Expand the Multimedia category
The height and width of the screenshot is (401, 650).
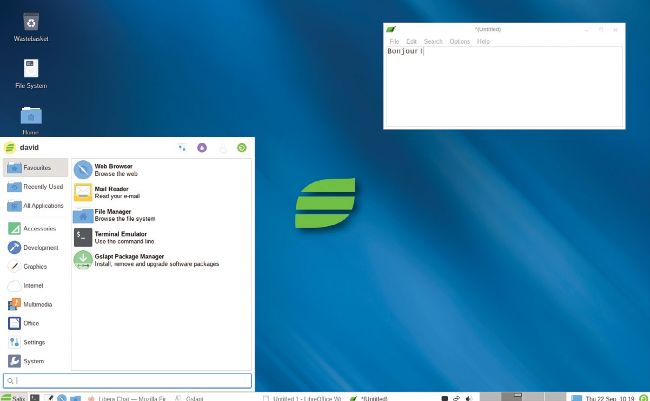pos(36,304)
